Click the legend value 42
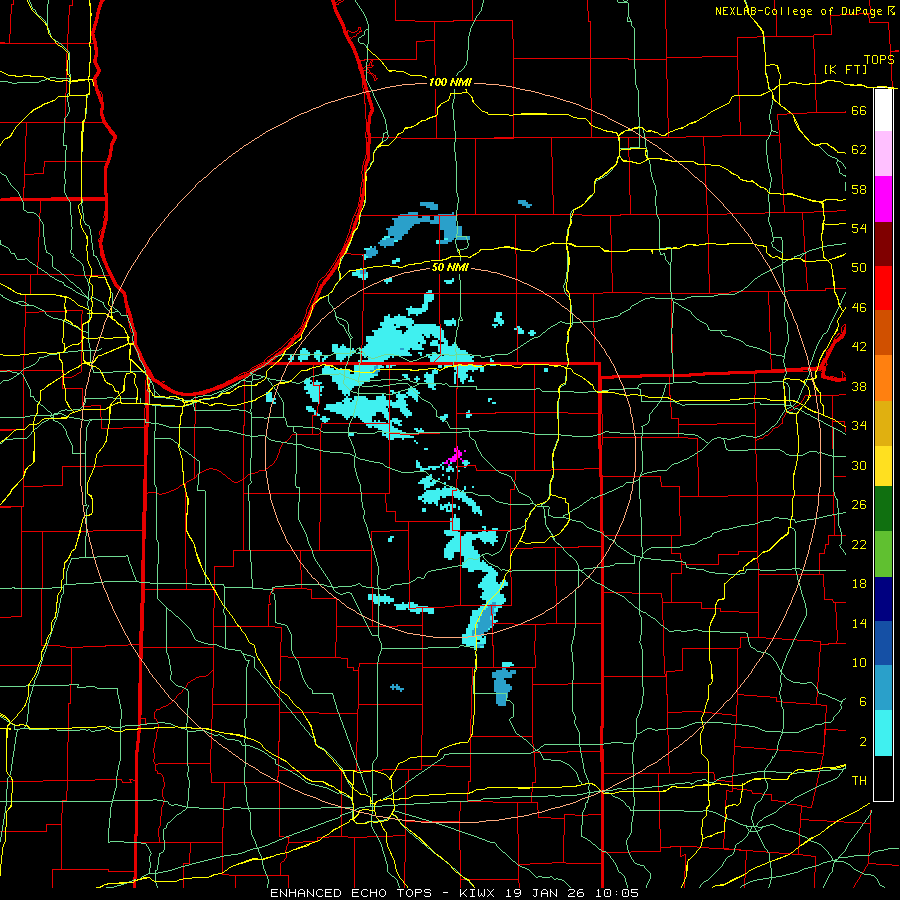 859,347
